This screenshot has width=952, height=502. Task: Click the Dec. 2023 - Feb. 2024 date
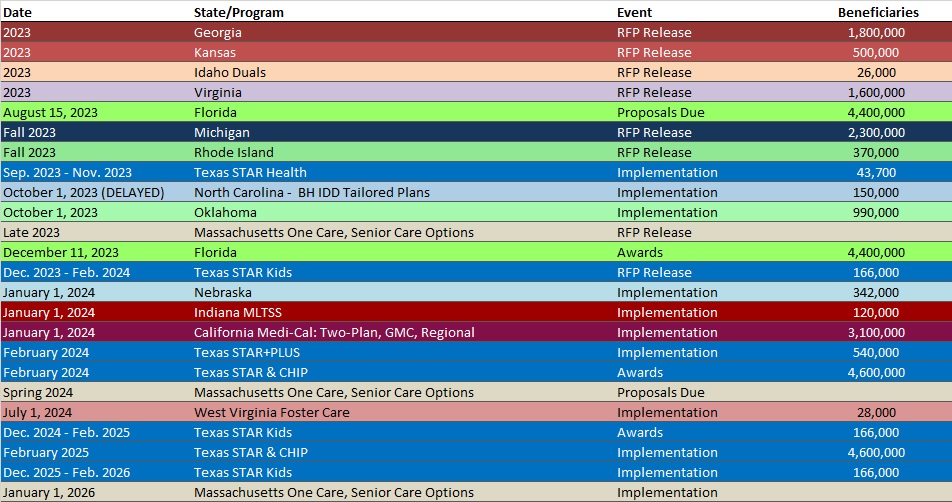[x=66, y=273]
